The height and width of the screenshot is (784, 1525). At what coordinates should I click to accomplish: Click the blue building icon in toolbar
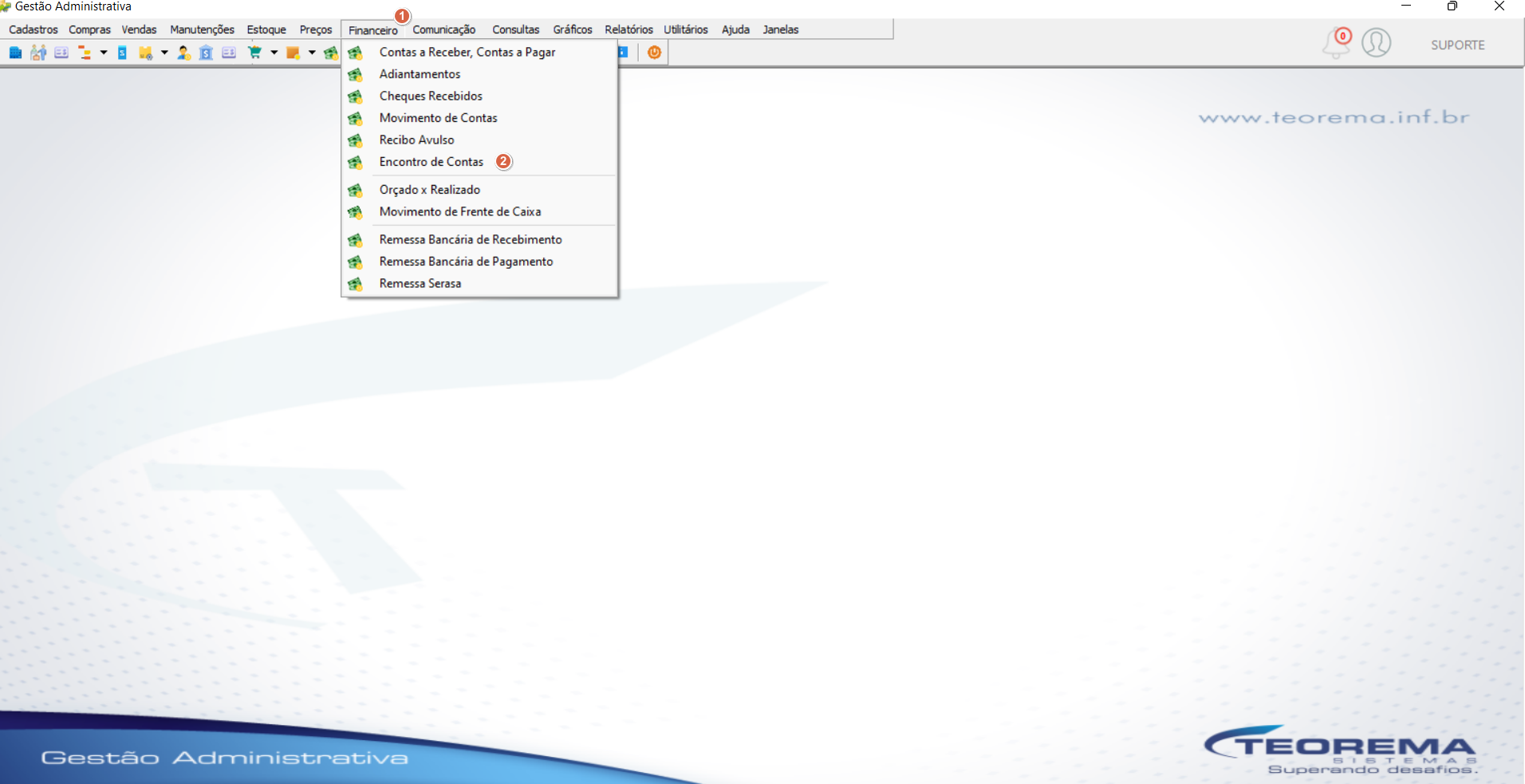(15, 53)
